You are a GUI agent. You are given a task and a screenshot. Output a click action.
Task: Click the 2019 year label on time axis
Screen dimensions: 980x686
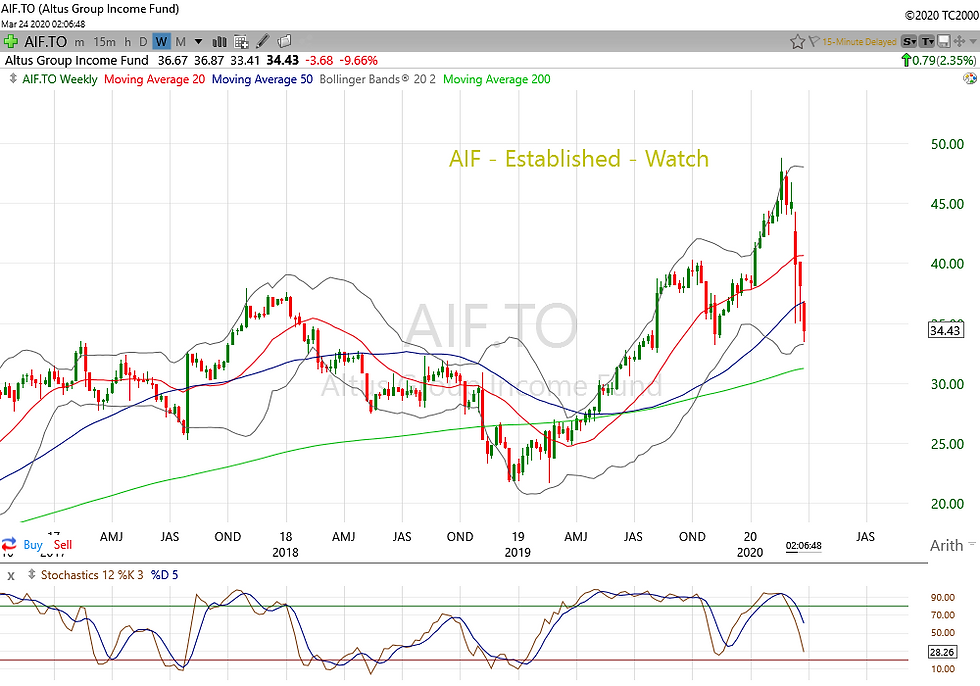[x=518, y=552]
